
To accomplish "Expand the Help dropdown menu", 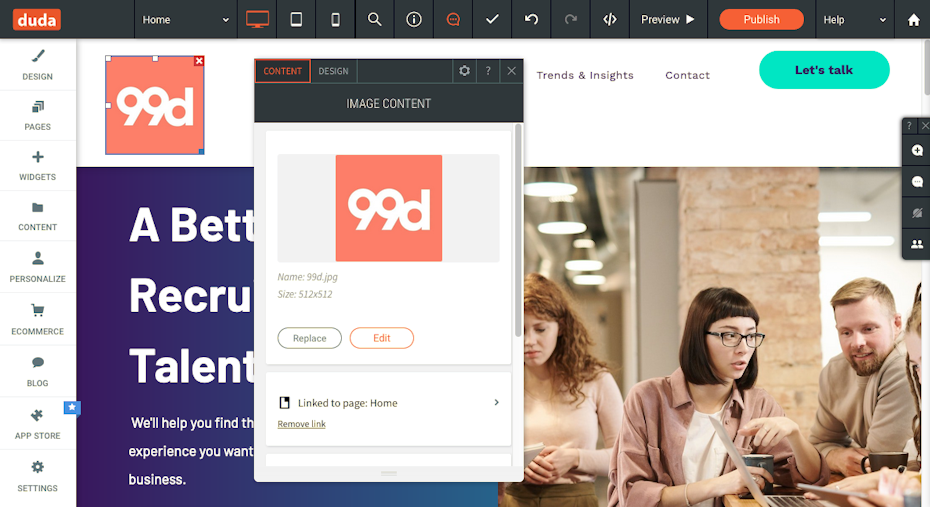I will tap(854, 19).
